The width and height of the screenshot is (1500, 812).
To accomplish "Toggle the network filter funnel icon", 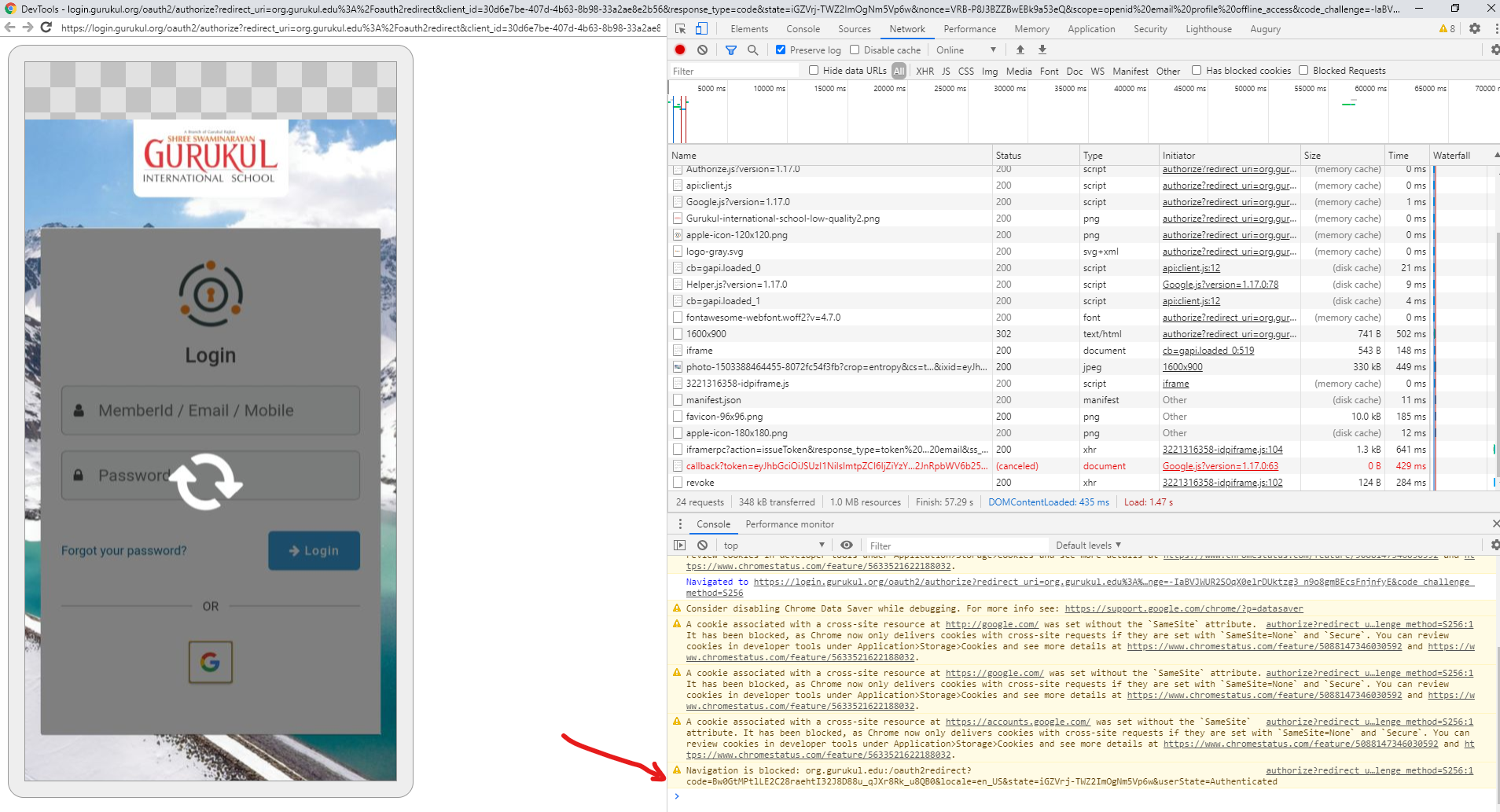I will (x=730, y=50).
